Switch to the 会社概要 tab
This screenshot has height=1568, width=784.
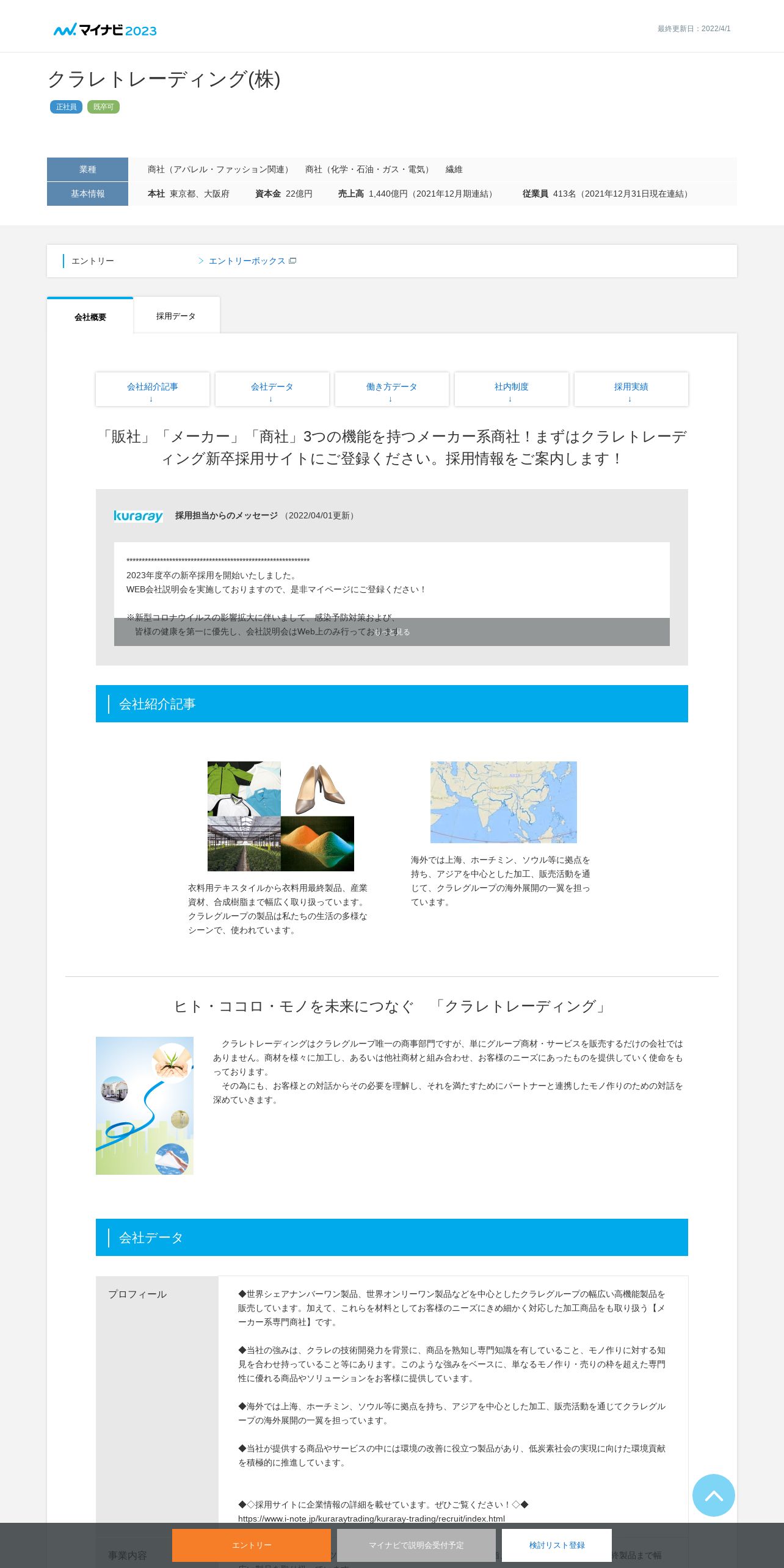click(x=90, y=316)
